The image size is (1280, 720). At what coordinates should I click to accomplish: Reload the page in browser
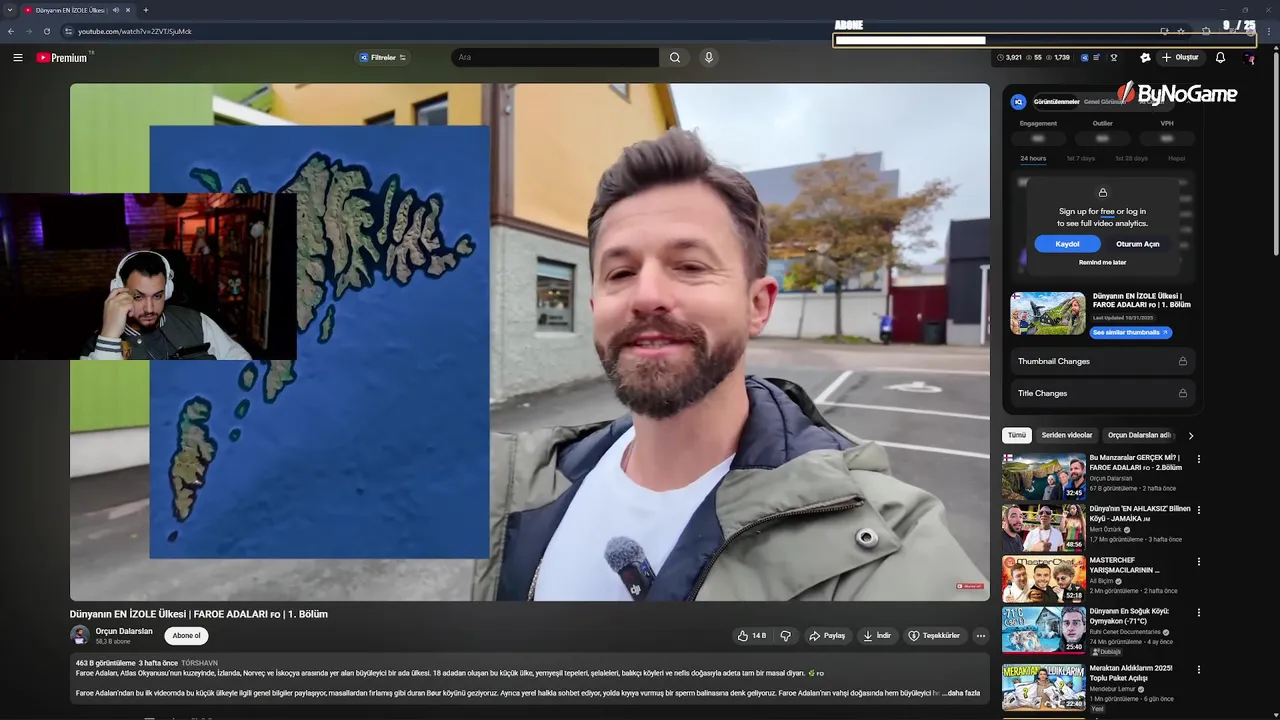tap(46, 31)
